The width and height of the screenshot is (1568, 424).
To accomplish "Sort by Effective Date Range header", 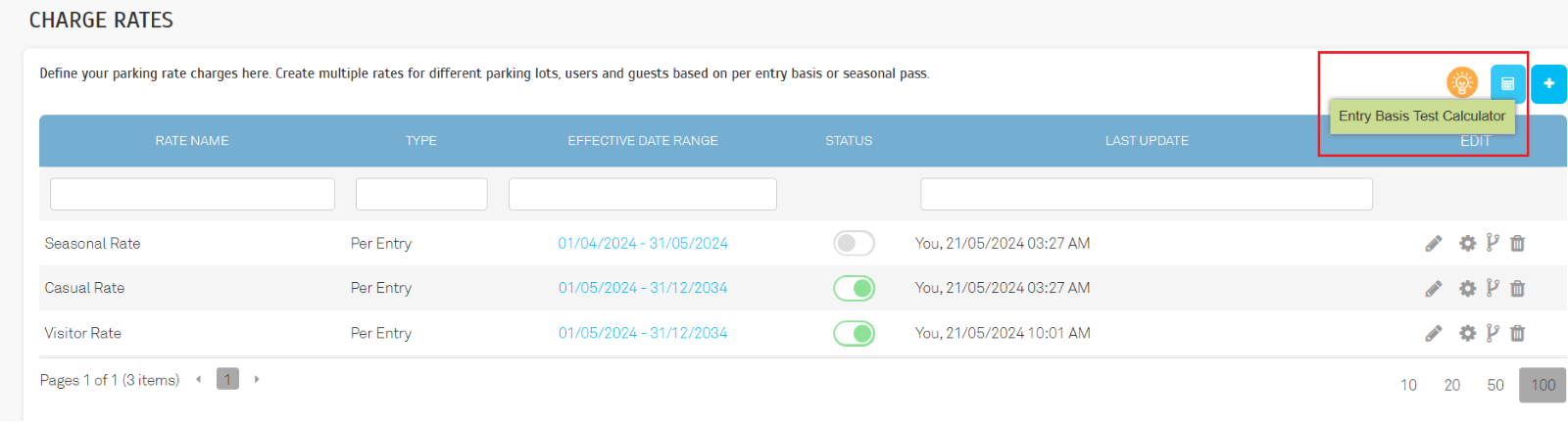I will [x=643, y=141].
